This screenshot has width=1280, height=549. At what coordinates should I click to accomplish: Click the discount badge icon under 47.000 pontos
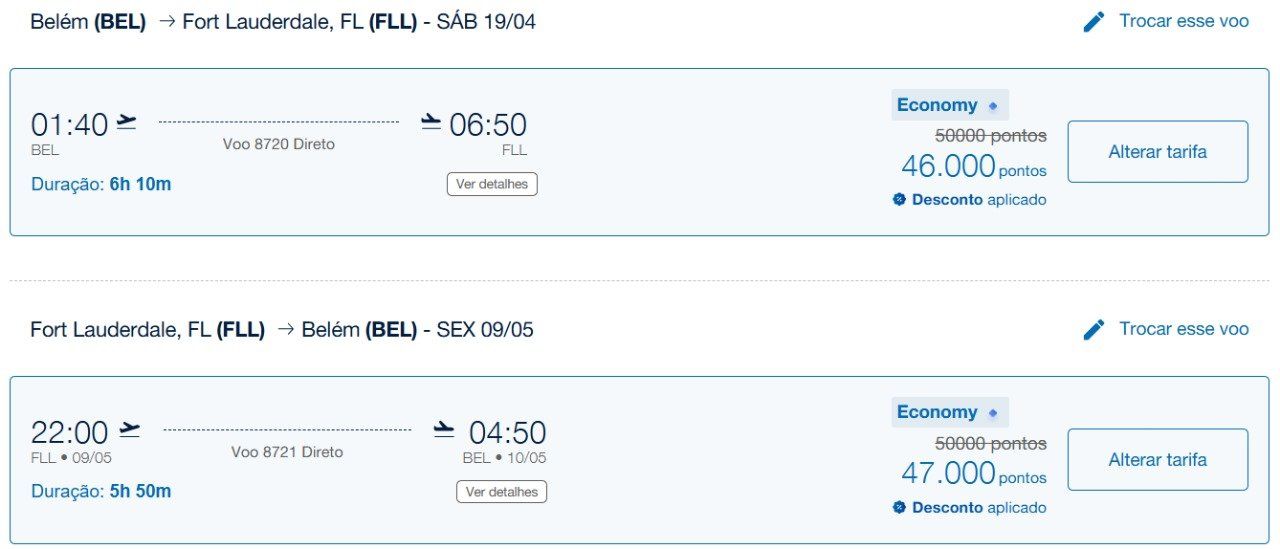(x=899, y=508)
